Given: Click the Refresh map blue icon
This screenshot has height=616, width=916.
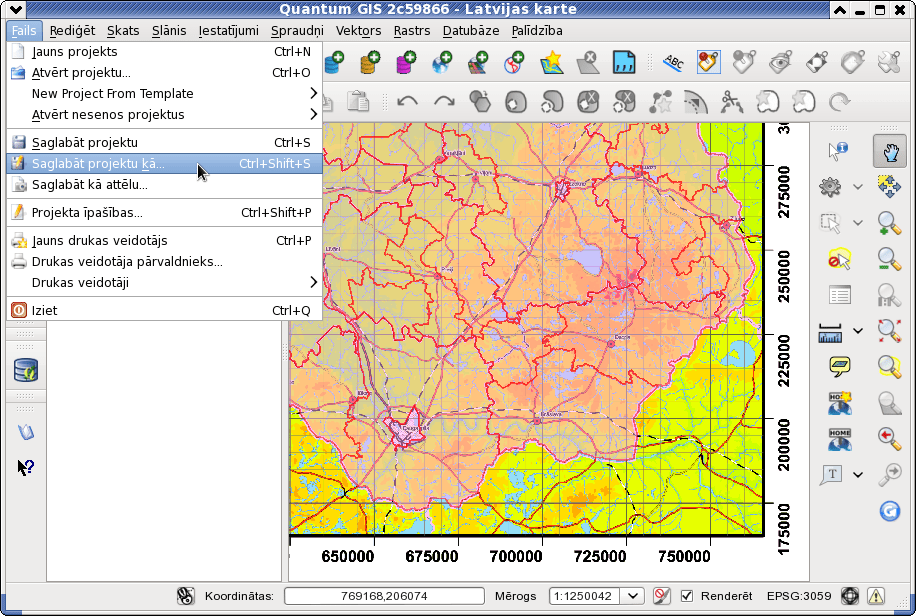Looking at the screenshot, I should 889,511.
